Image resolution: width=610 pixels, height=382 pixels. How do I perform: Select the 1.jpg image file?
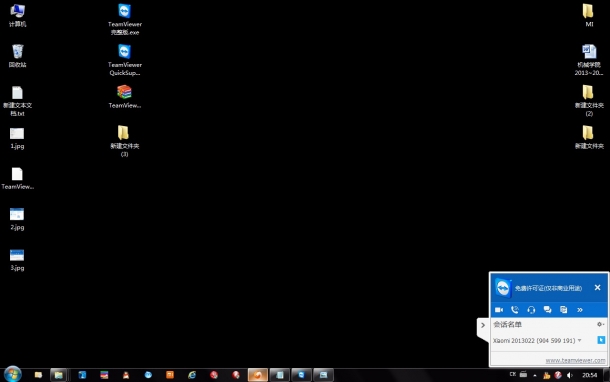(17, 138)
